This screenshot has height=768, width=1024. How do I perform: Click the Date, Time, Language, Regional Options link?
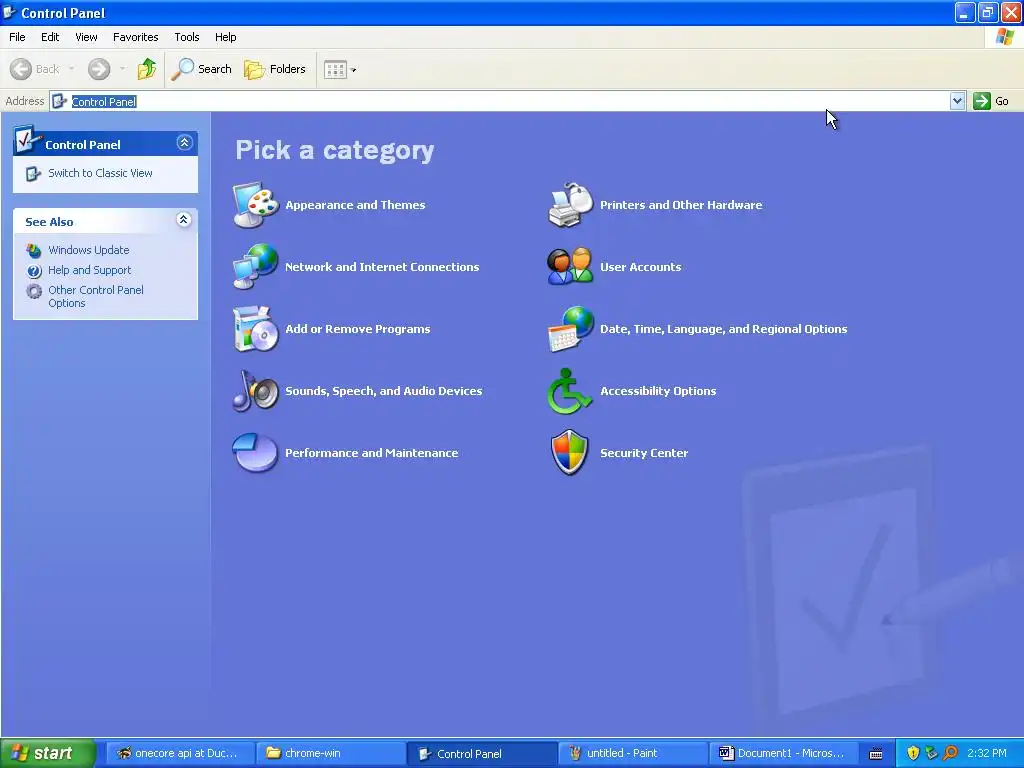pos(724,329)
